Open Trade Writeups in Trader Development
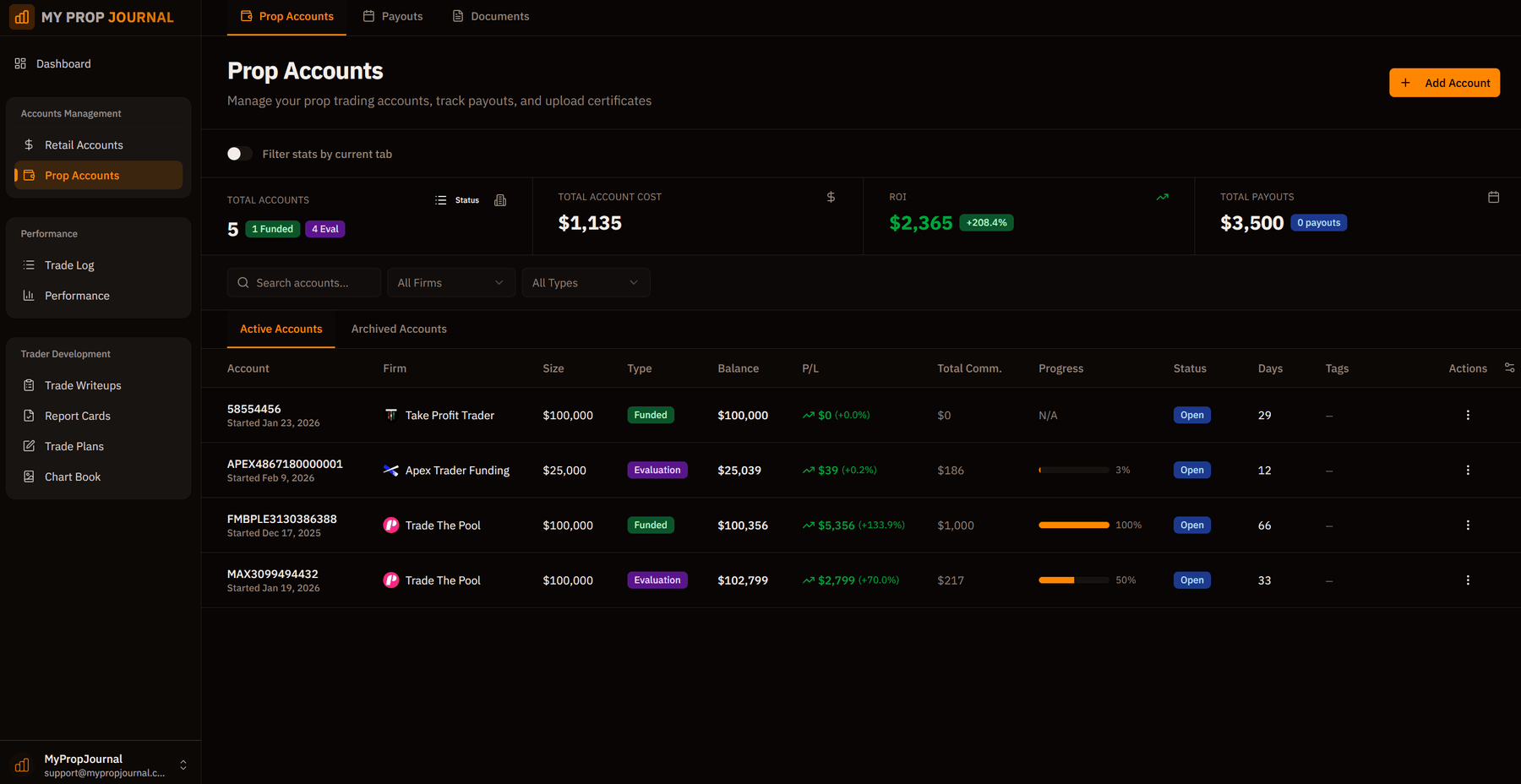Image resolution: width=1521 pixels, height=784 pixels. pos(83,384)
